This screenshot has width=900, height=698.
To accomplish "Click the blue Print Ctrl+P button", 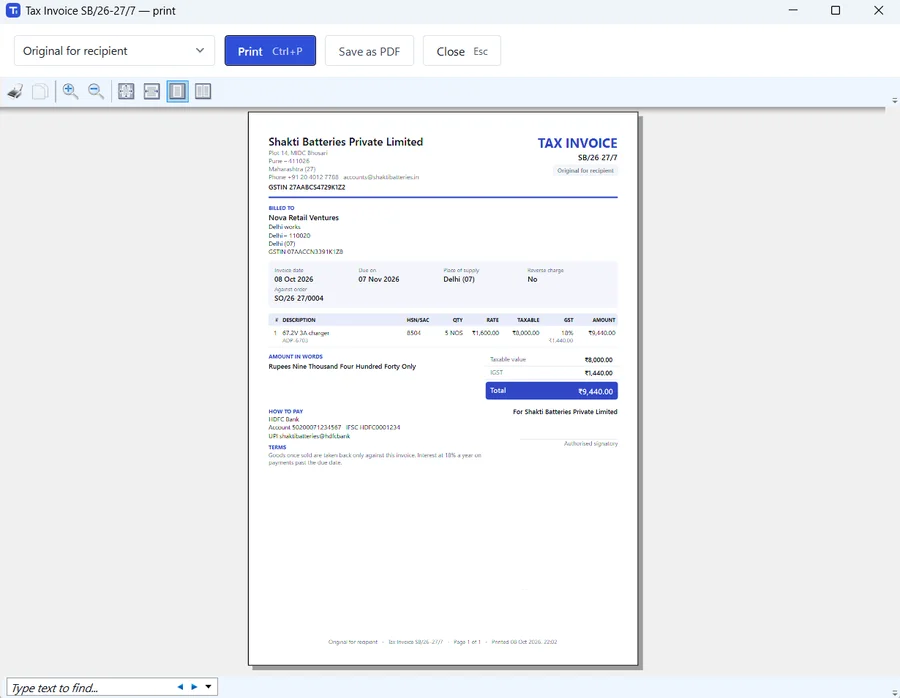I will pos(270,51).
